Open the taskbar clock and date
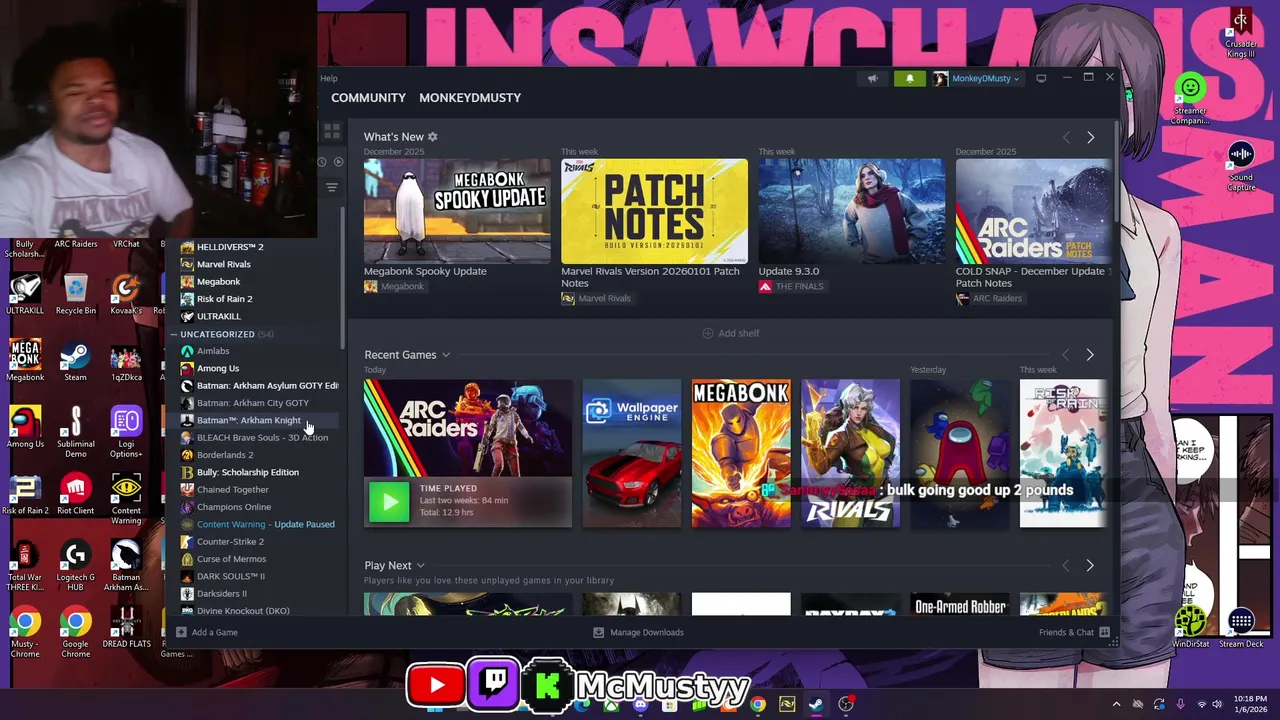The width and height of the screenshot is (1280, 720). [x=1250, y=704]
